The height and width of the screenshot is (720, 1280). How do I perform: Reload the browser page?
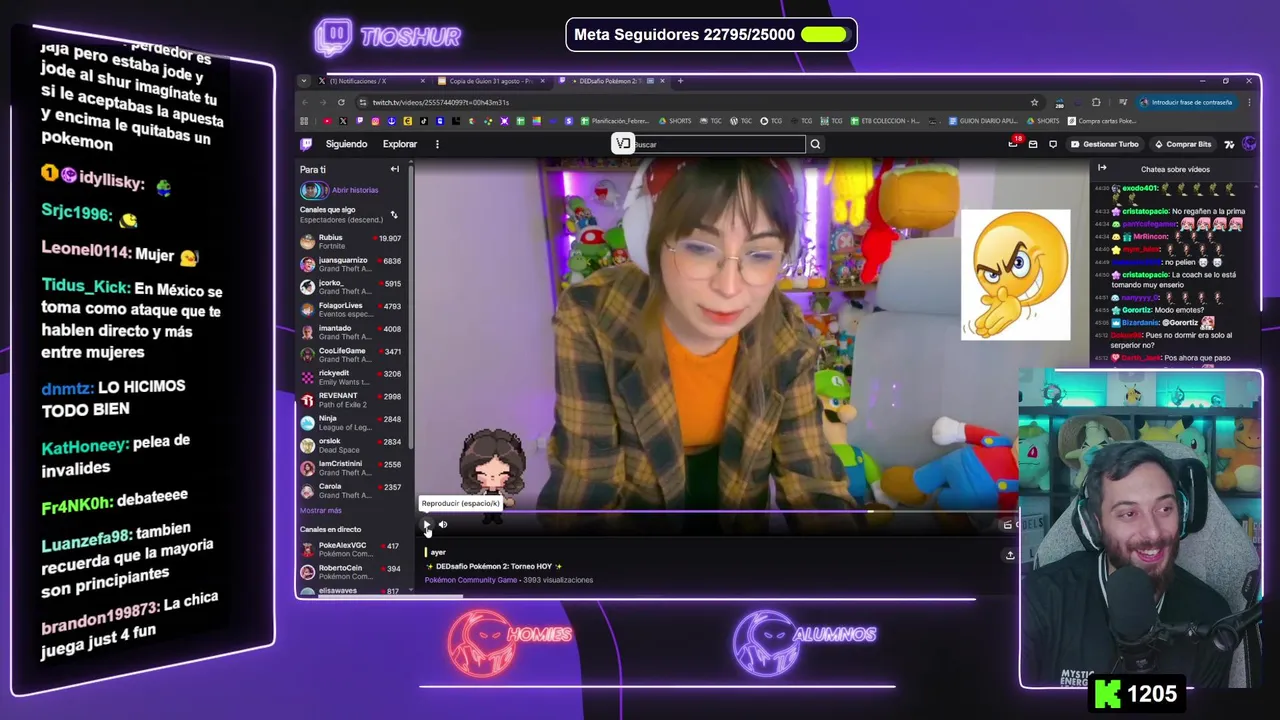[x=341, y=102]
